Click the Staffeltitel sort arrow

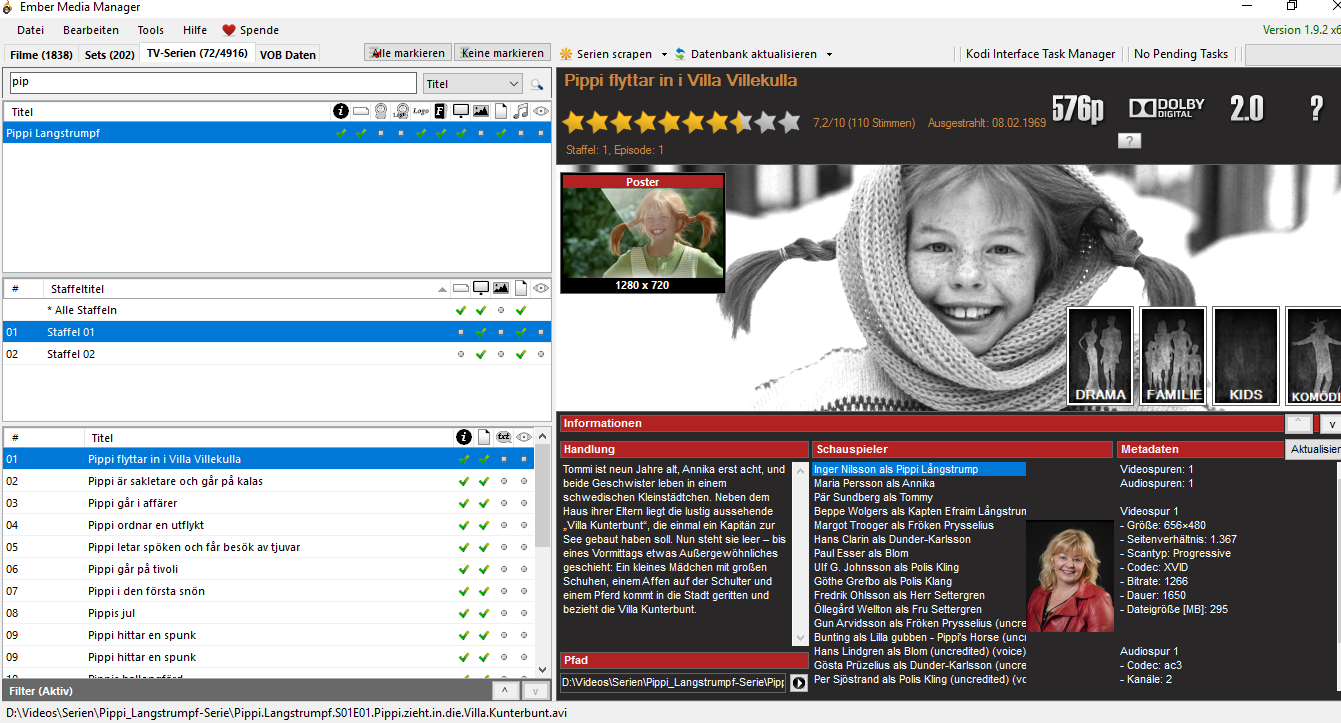(x=442, y=289)
